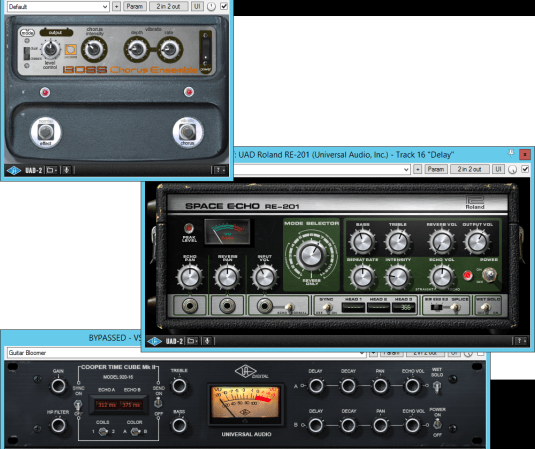The image size is (535, 449).
Task: Click the Boss vibrato rate knob
Action: coord(170,49)
